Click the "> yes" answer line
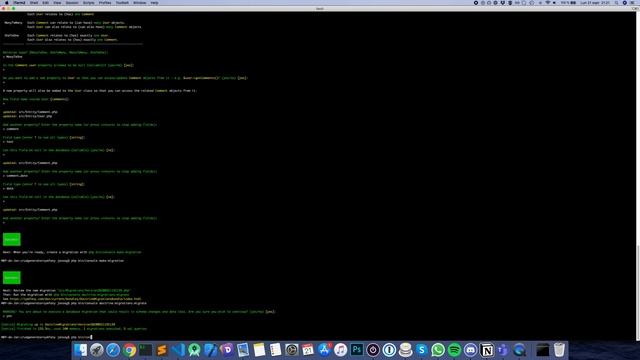The height and width of the screenshot is (360, 640). (8, 316)
